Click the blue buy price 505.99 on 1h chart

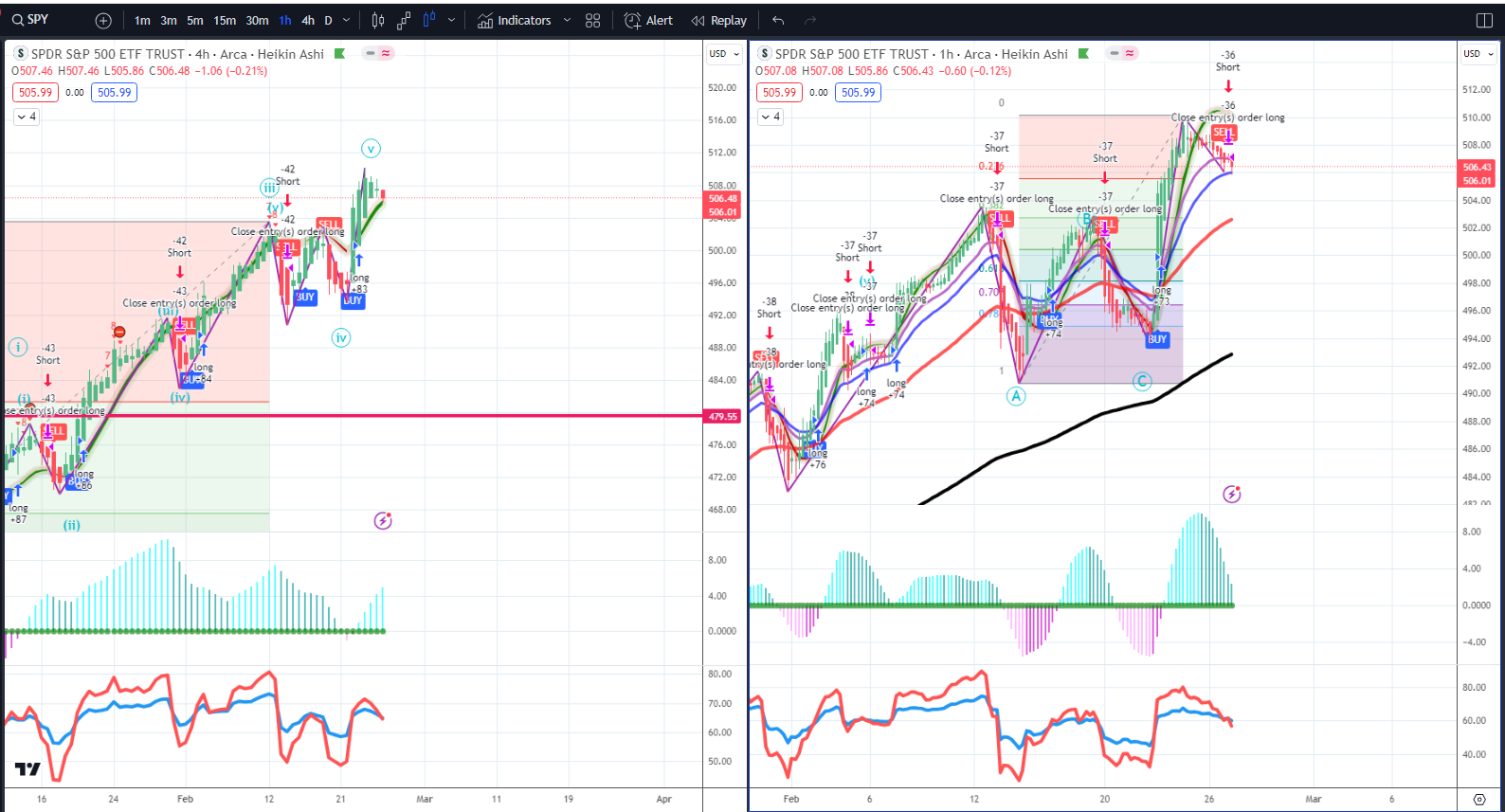coord(858,93)
